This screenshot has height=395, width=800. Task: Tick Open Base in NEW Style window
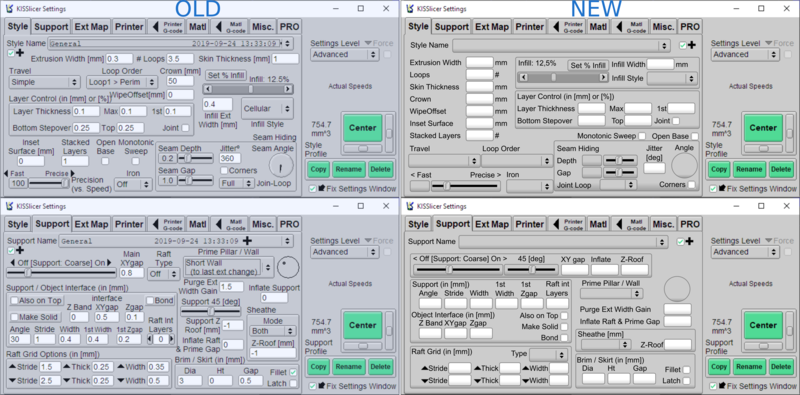pyautogui.click(x=694, y=136)
